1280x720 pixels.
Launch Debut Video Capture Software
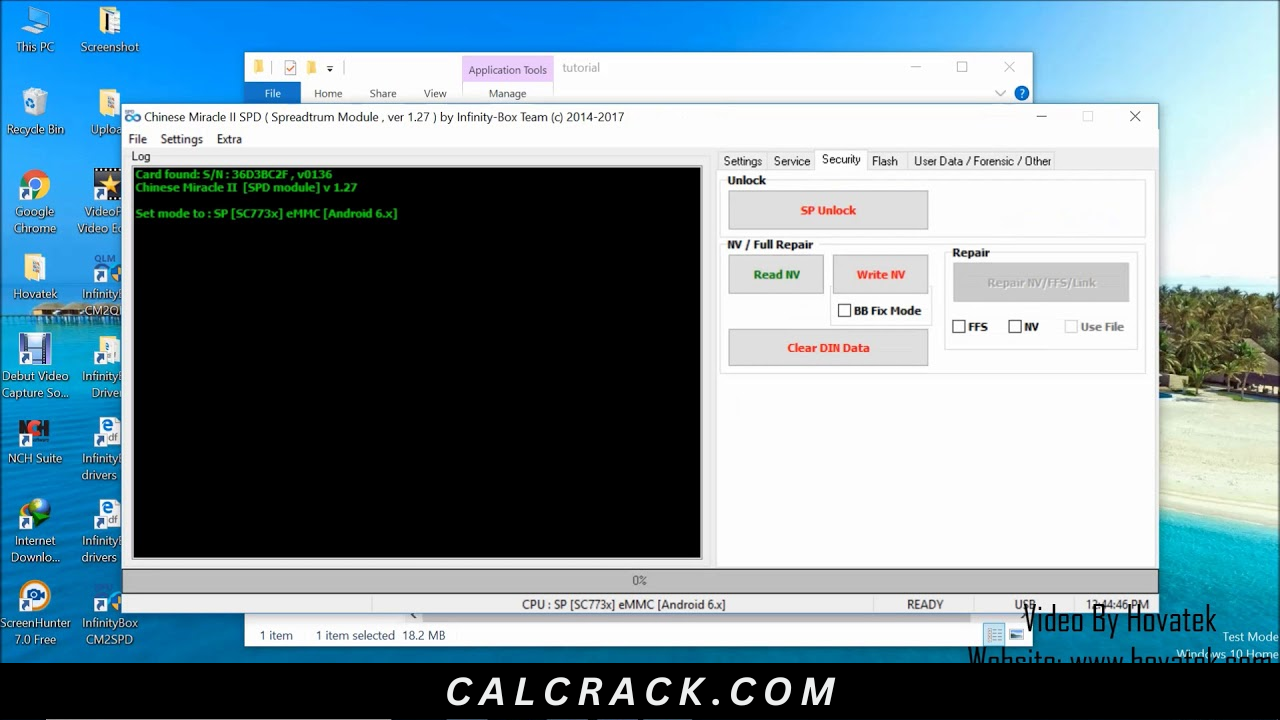(35, 367)
